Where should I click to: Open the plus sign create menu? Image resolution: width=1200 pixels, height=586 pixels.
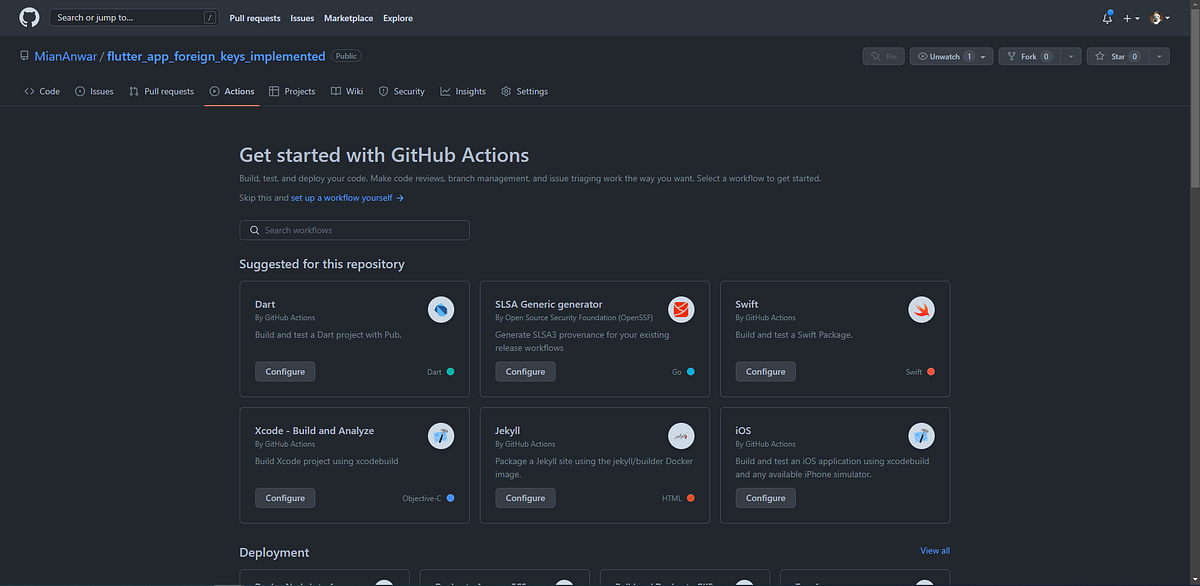pos(1127,18)
